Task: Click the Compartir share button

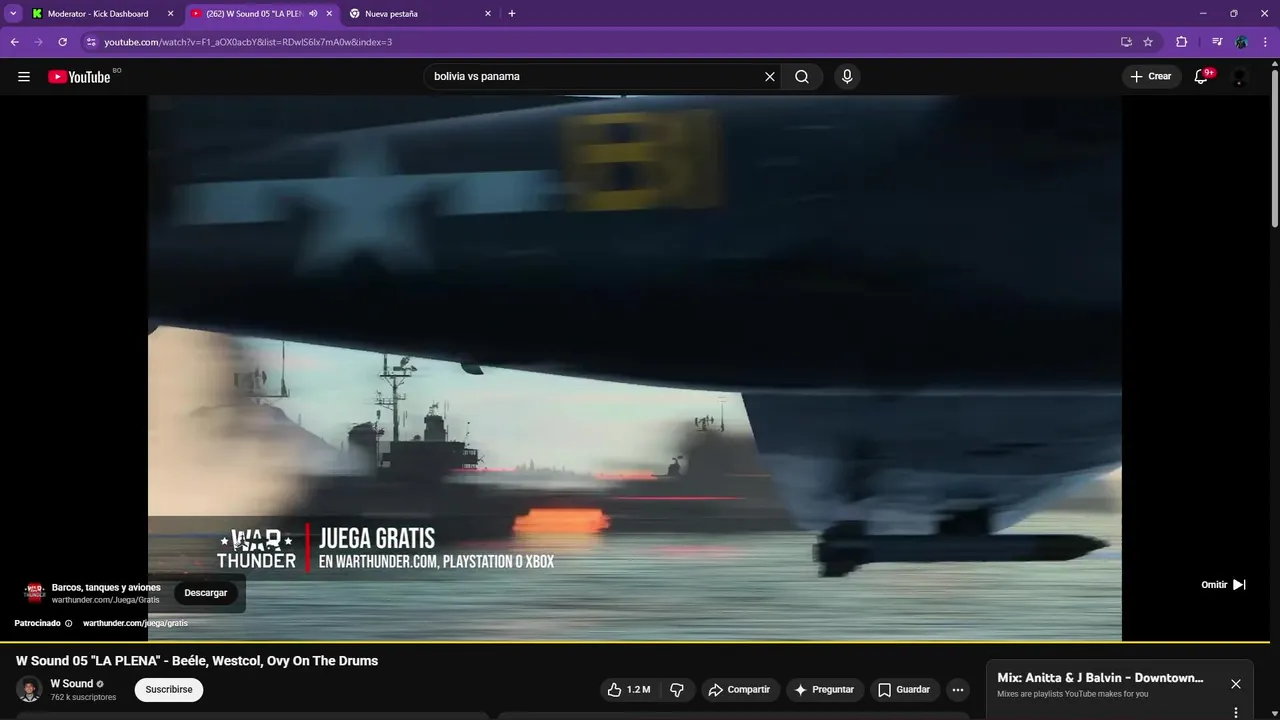Action: (739, 690)
